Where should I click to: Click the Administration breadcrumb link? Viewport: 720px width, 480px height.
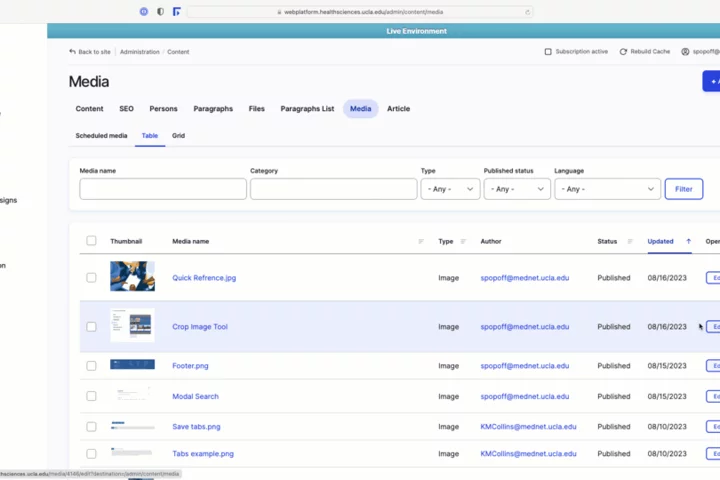pyautogui.click(x=140, y=52)
